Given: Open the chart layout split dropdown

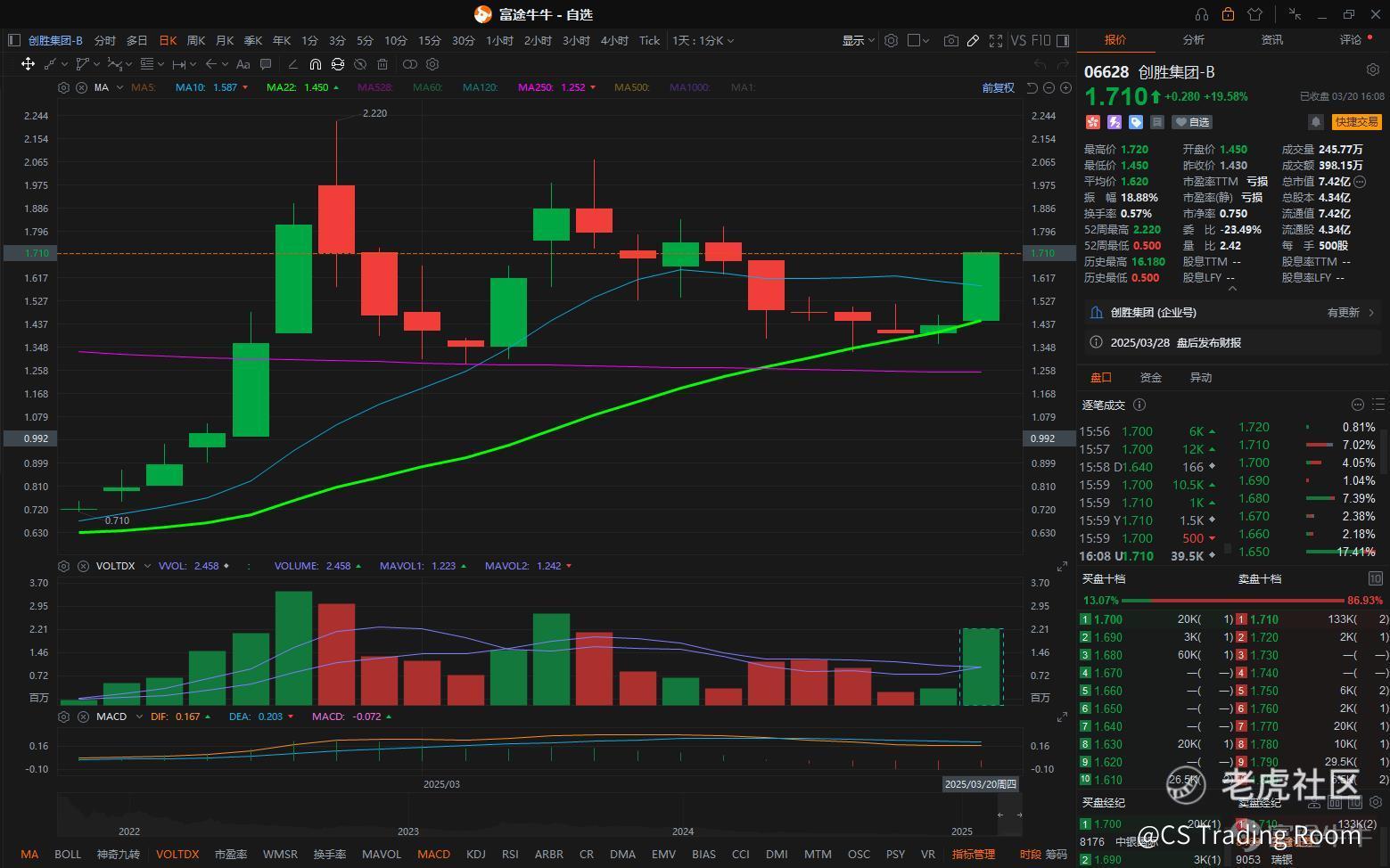Looking at the screenshot, I should [918, 40].
